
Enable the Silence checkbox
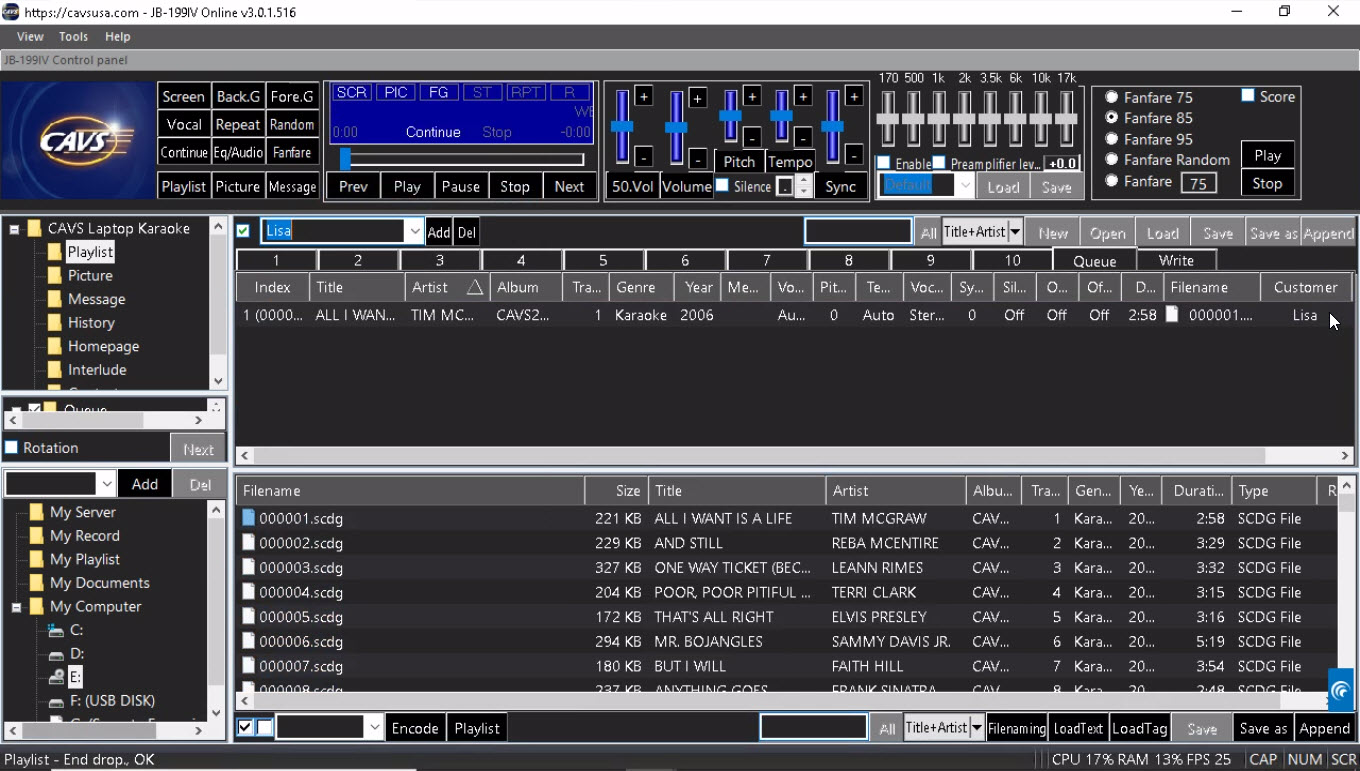point(722,185)
